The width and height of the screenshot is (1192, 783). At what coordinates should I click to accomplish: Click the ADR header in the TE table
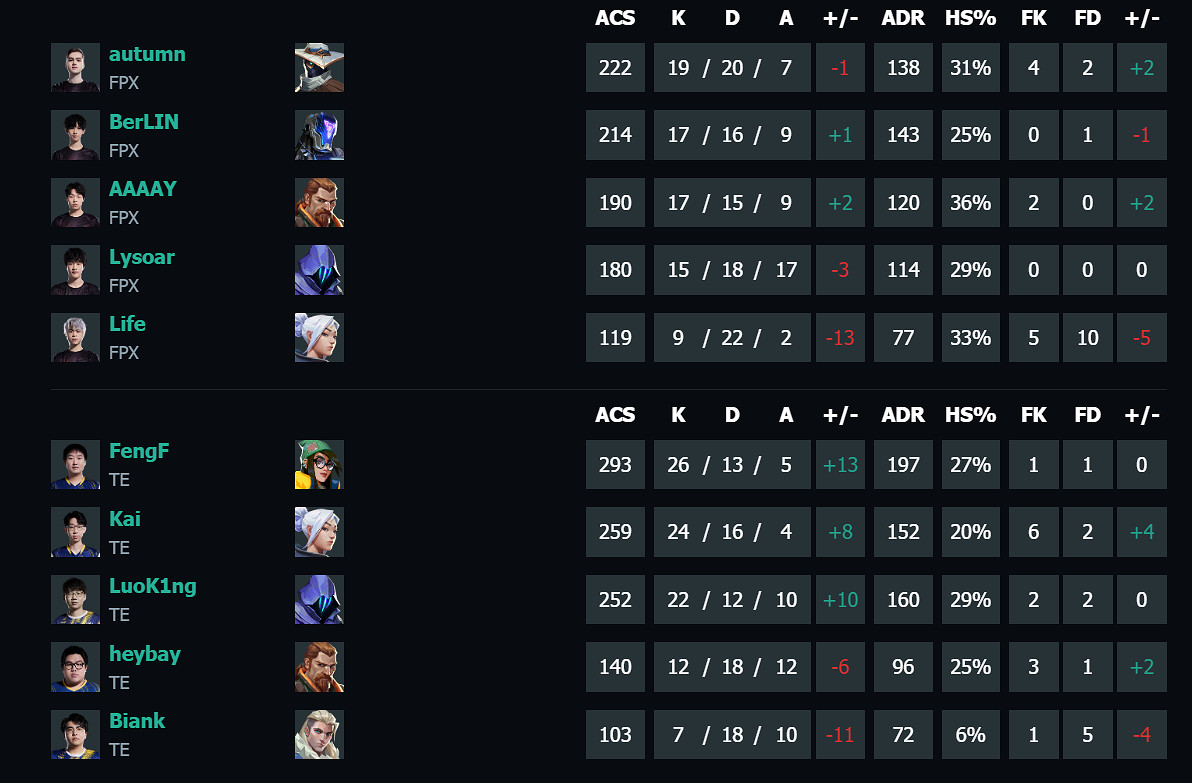pos(903,415)
